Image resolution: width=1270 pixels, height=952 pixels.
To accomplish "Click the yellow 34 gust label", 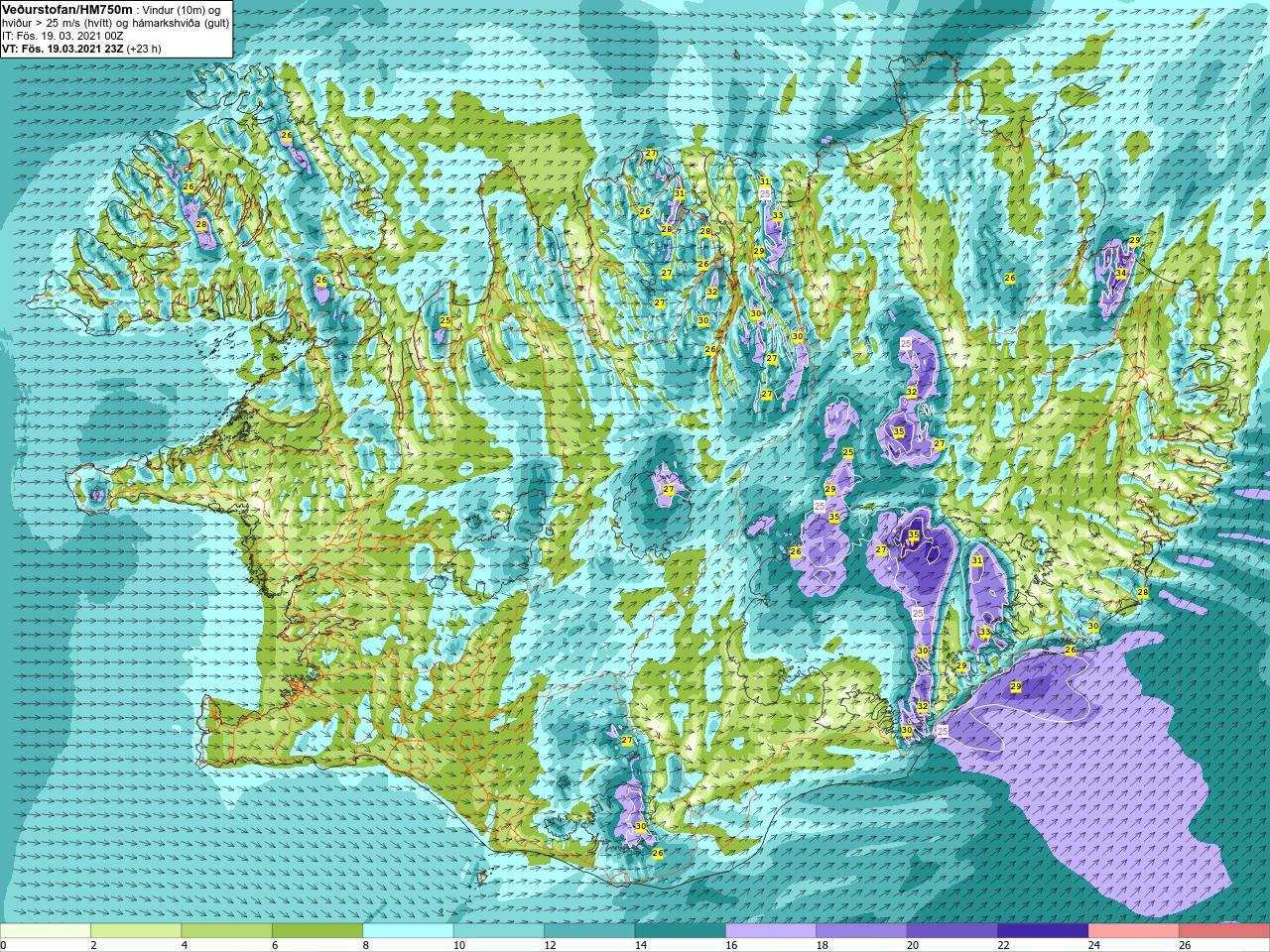I will [1120, 273].
